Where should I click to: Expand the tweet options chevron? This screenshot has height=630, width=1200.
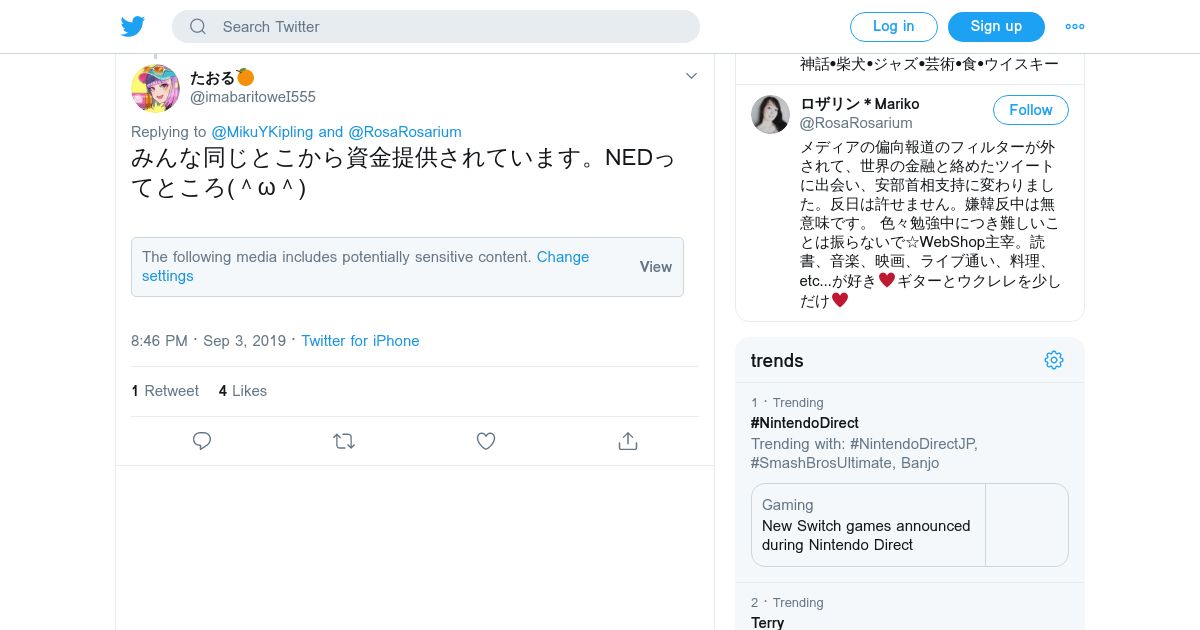click(691, 76)
